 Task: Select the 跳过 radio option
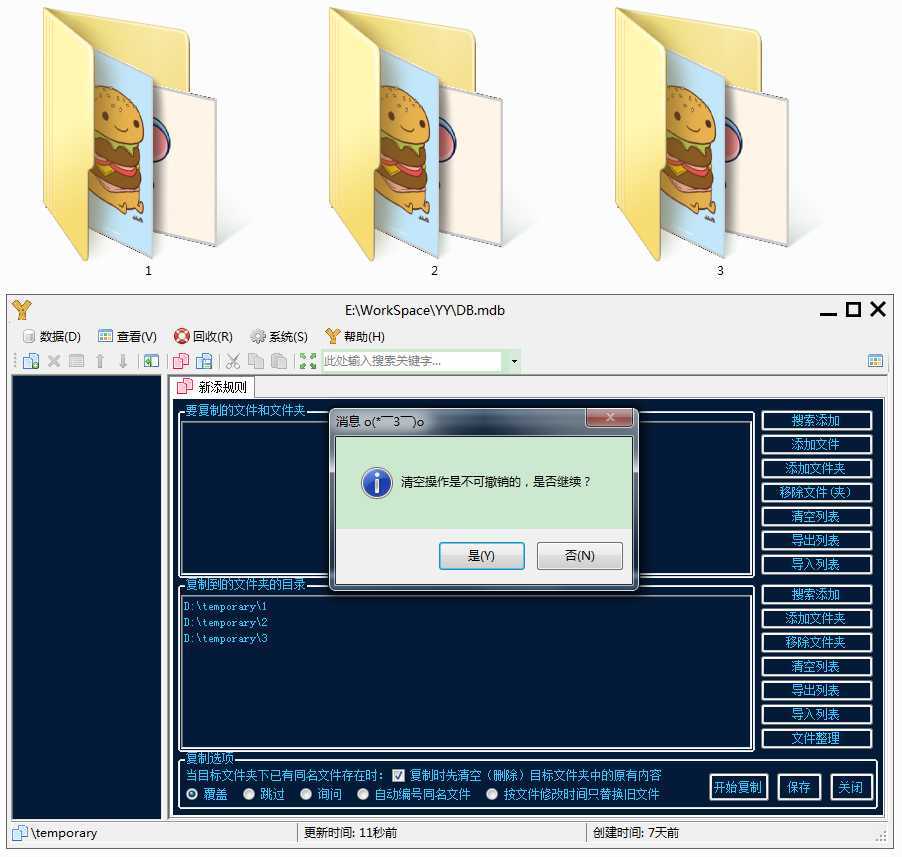click(249, 794)
